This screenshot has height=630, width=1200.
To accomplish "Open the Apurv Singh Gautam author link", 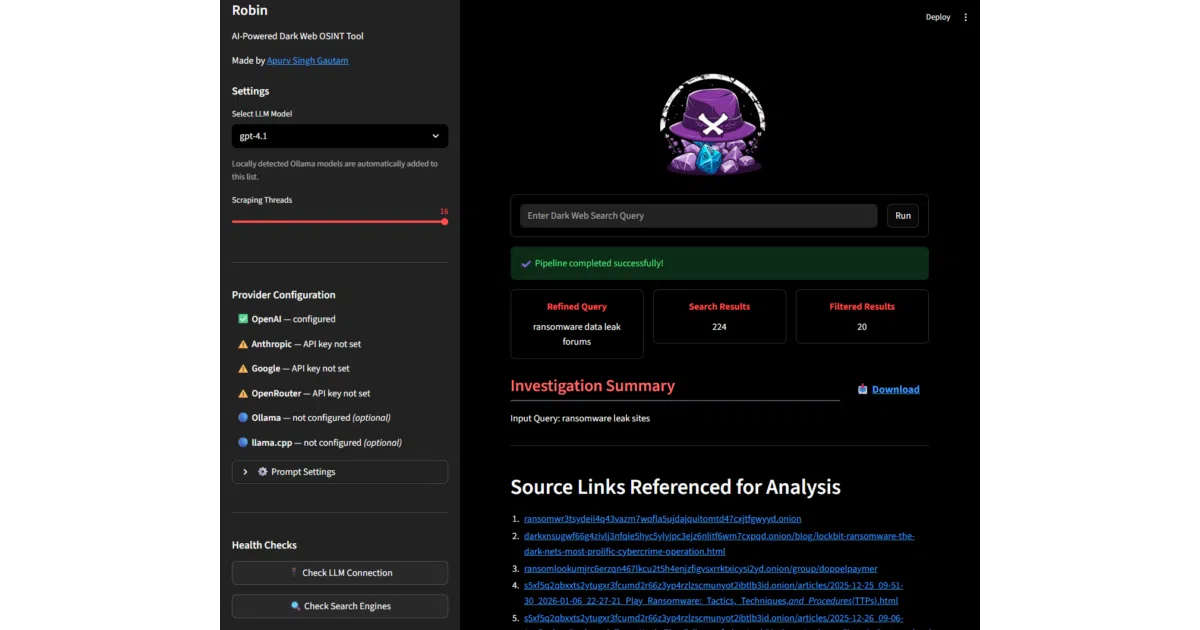I will 308,61.
